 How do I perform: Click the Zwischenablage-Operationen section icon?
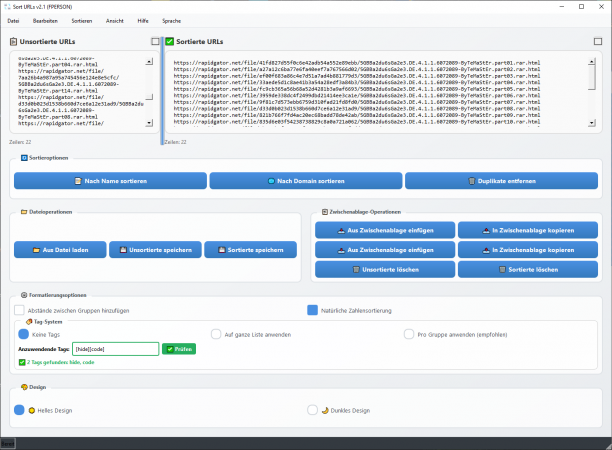coord(325,212)
